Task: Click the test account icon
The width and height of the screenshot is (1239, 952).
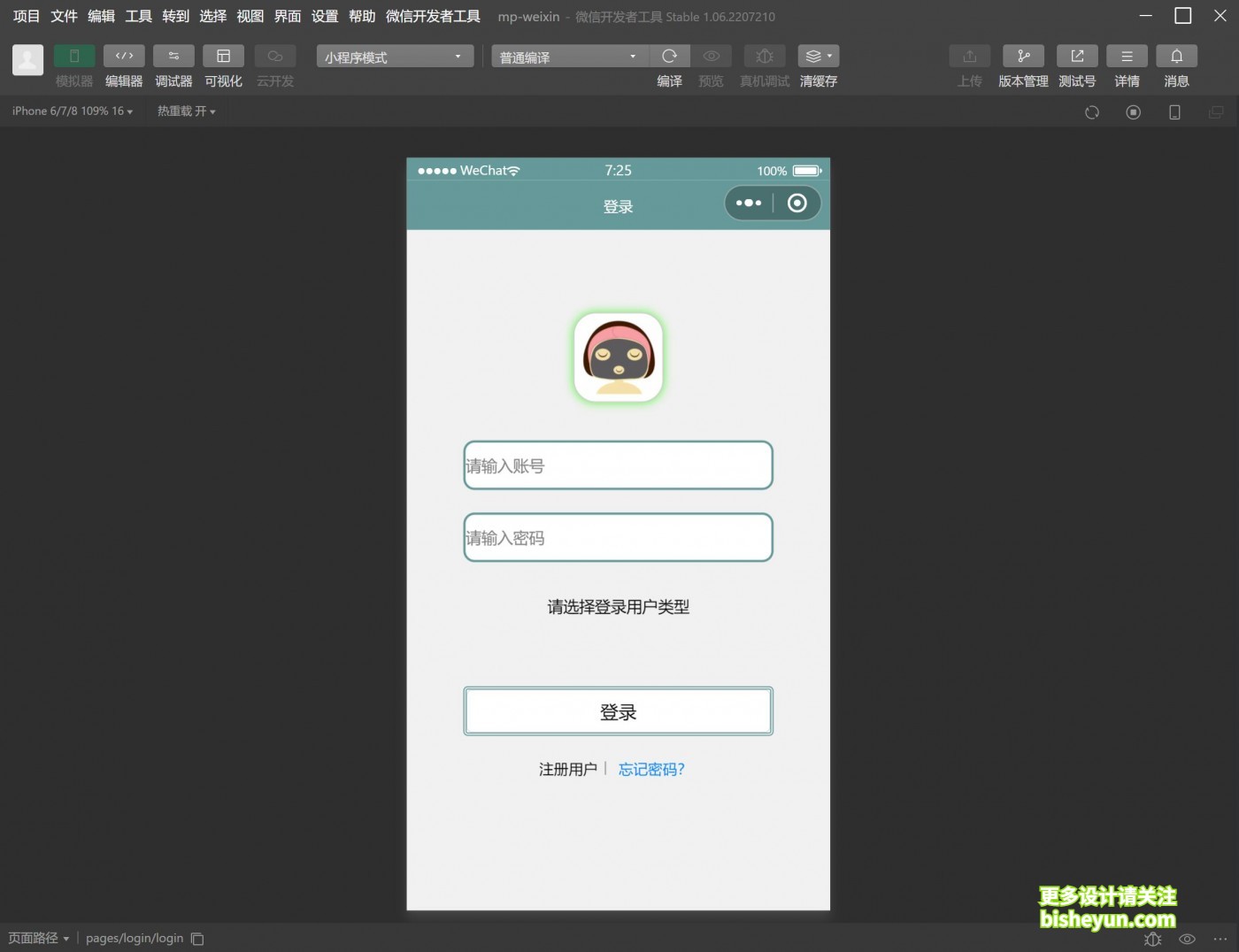Action: [1077, 57]
